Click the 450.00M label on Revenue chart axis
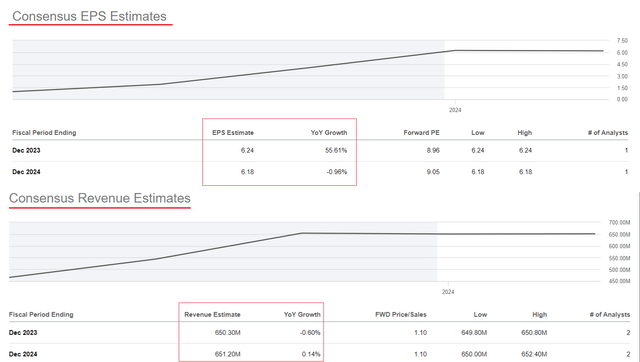The height and width of the screenshot is (362, 640). point(619,281)
